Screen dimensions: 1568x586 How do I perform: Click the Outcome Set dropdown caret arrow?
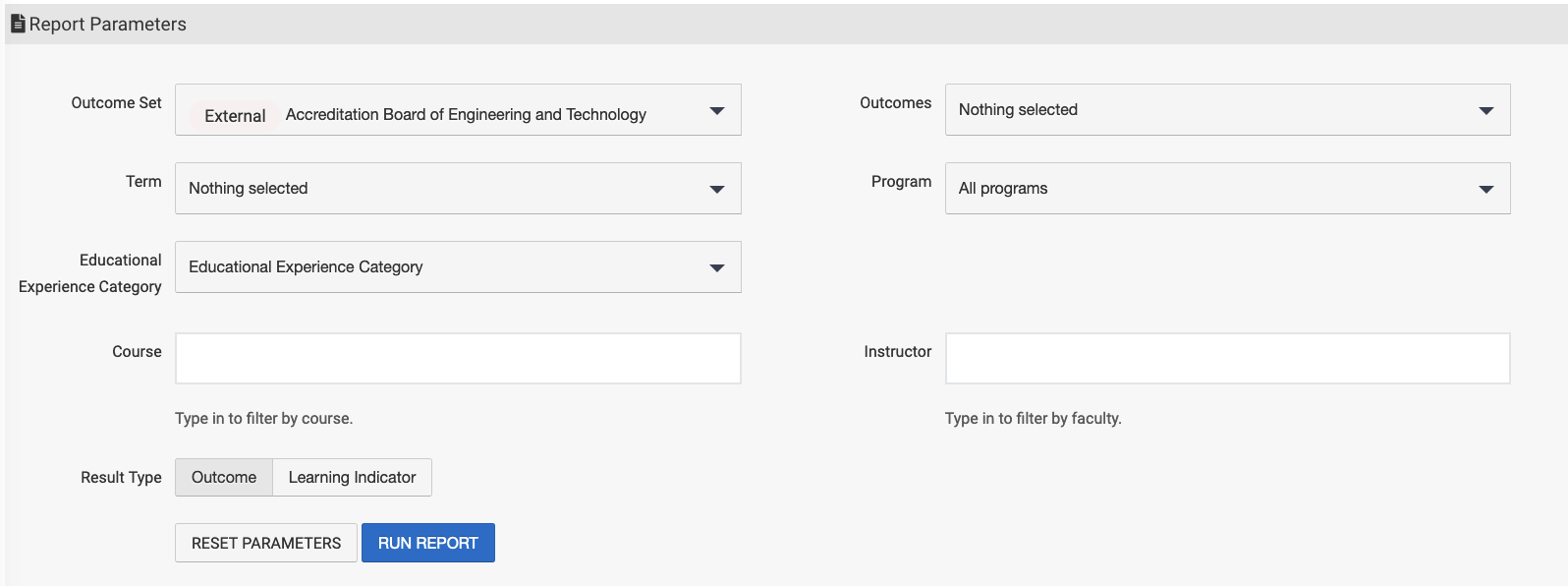click(x=717, y=111)
